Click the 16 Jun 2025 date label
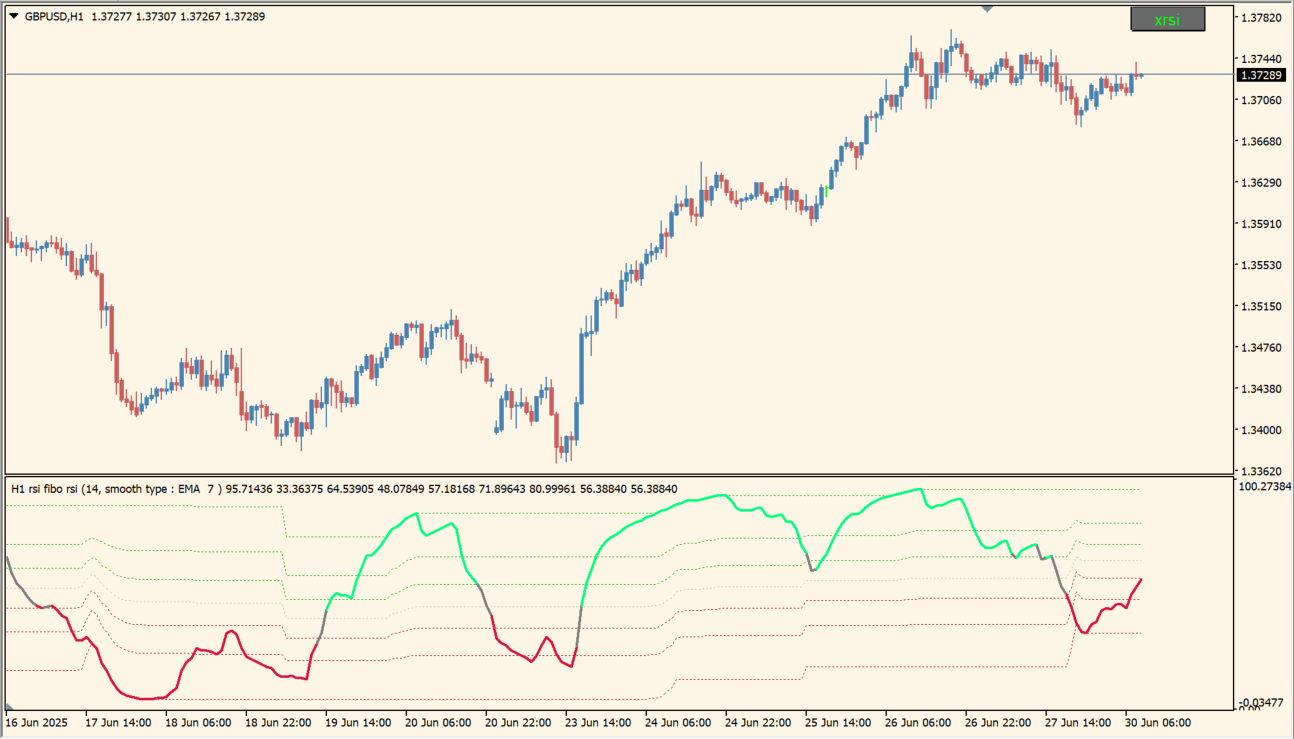Viewport: 1294px width, 739px height. tap(35, 722)
